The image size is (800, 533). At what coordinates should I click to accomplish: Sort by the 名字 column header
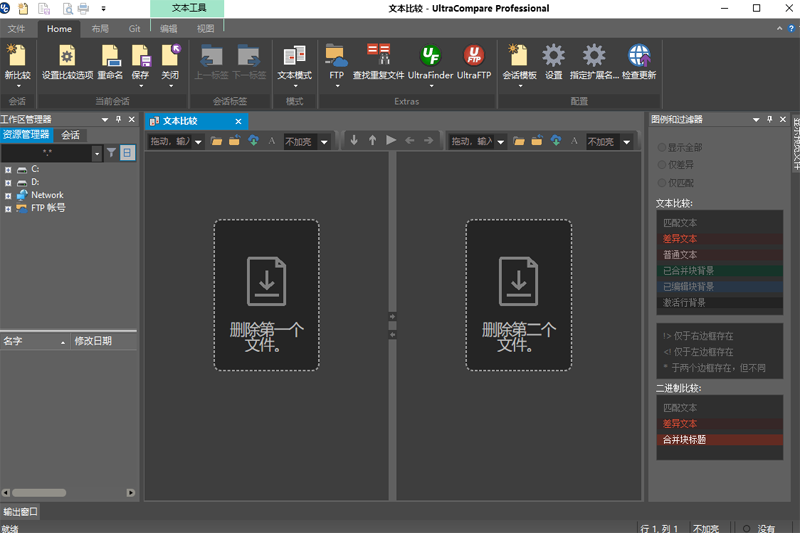pos(35,341)
